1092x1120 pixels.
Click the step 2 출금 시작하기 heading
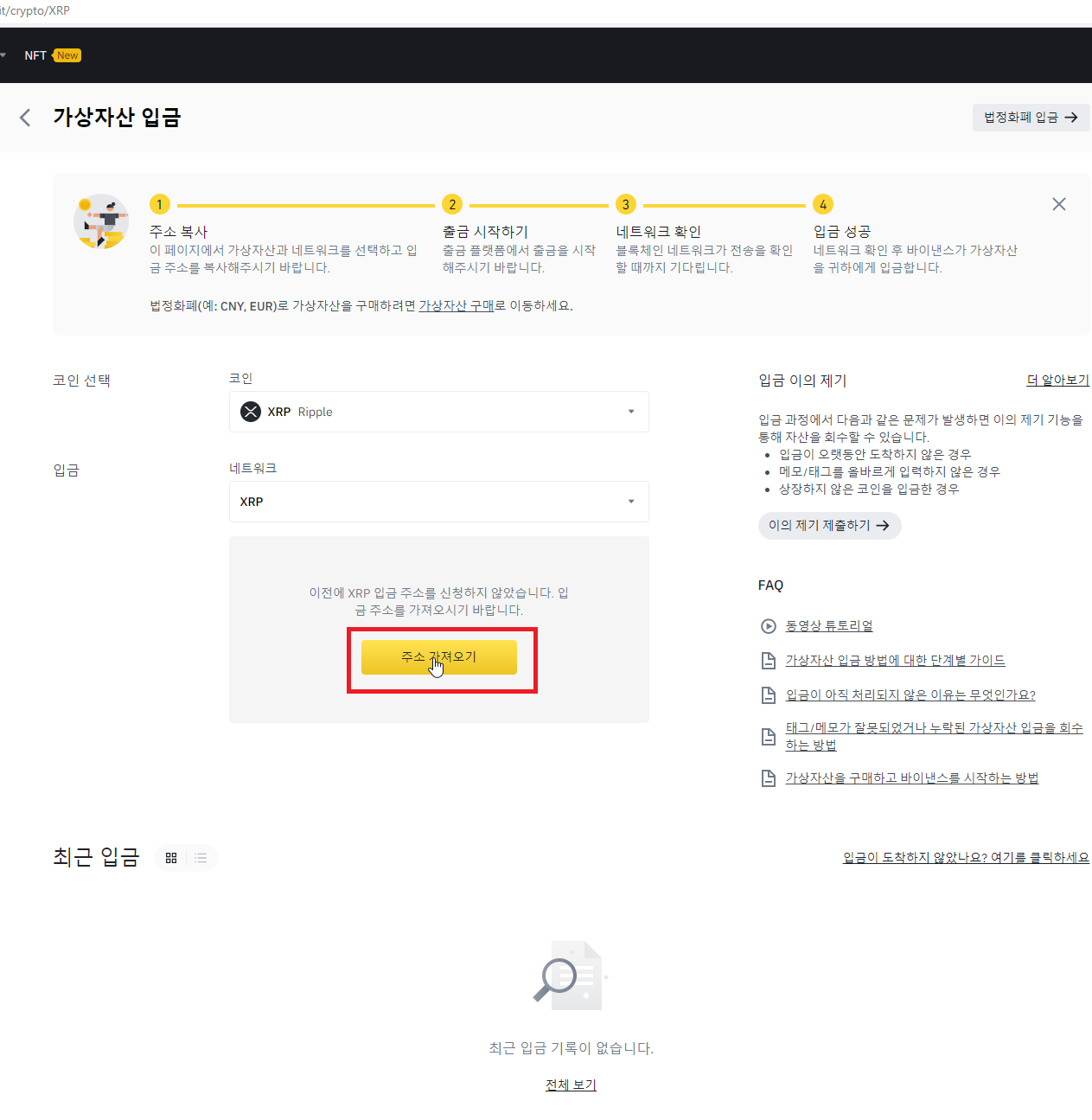(485, 232)
